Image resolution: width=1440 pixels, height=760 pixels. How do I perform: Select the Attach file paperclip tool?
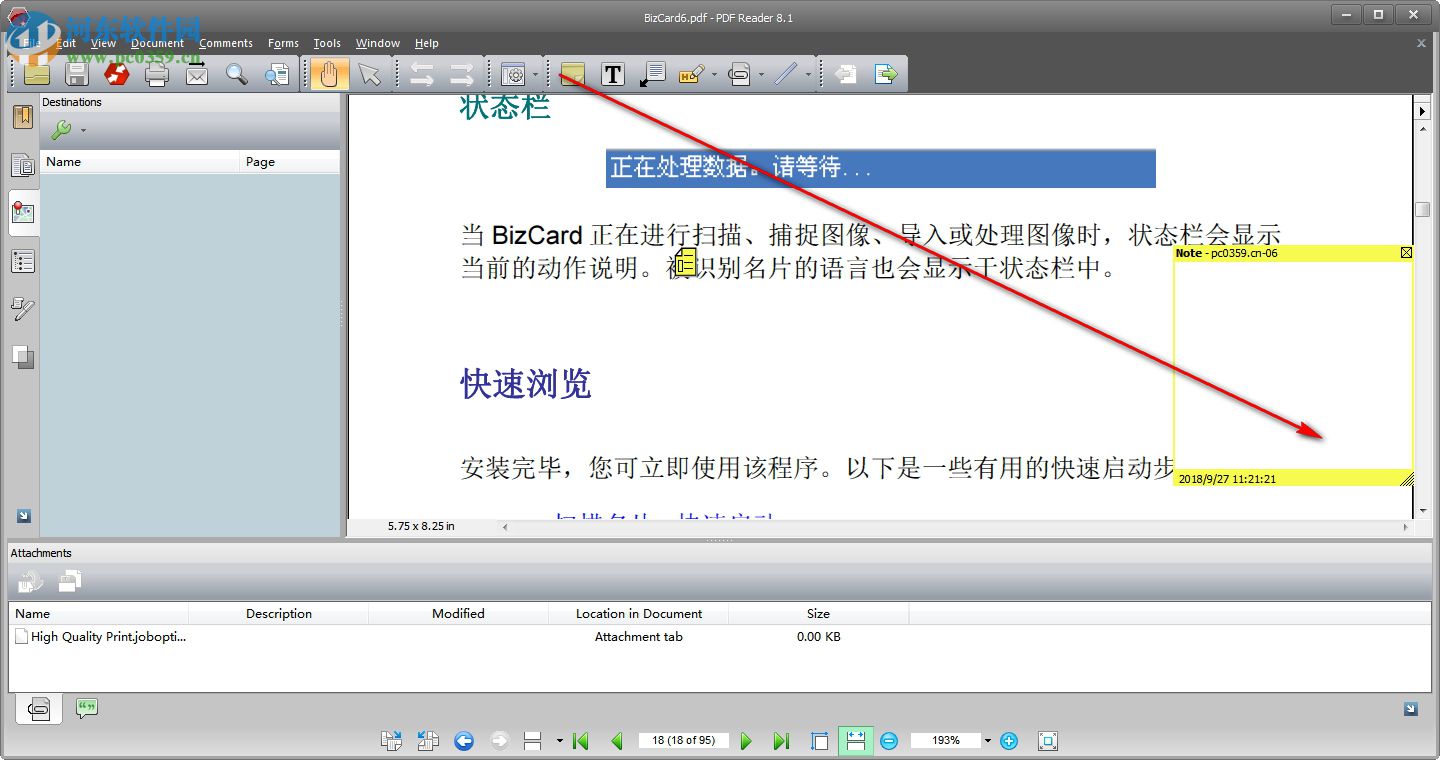739,74
